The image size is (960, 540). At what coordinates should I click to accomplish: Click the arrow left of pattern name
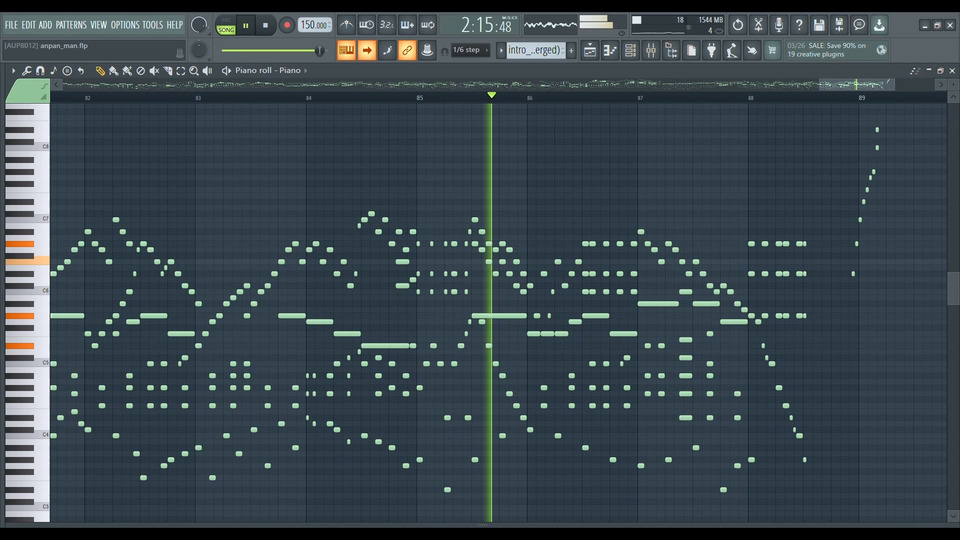click(501, 50)
